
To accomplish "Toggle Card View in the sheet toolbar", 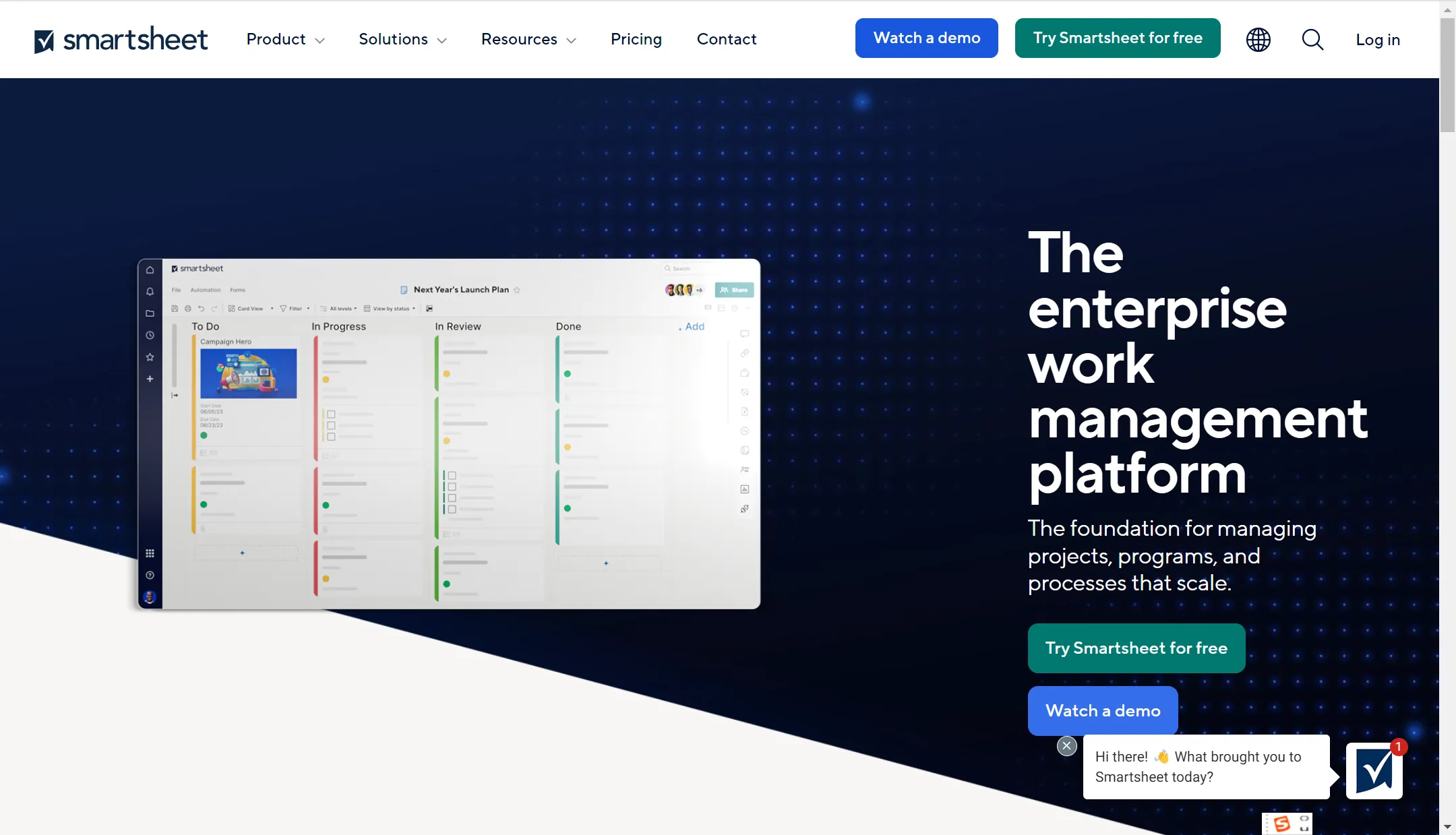I will [247, 308].
